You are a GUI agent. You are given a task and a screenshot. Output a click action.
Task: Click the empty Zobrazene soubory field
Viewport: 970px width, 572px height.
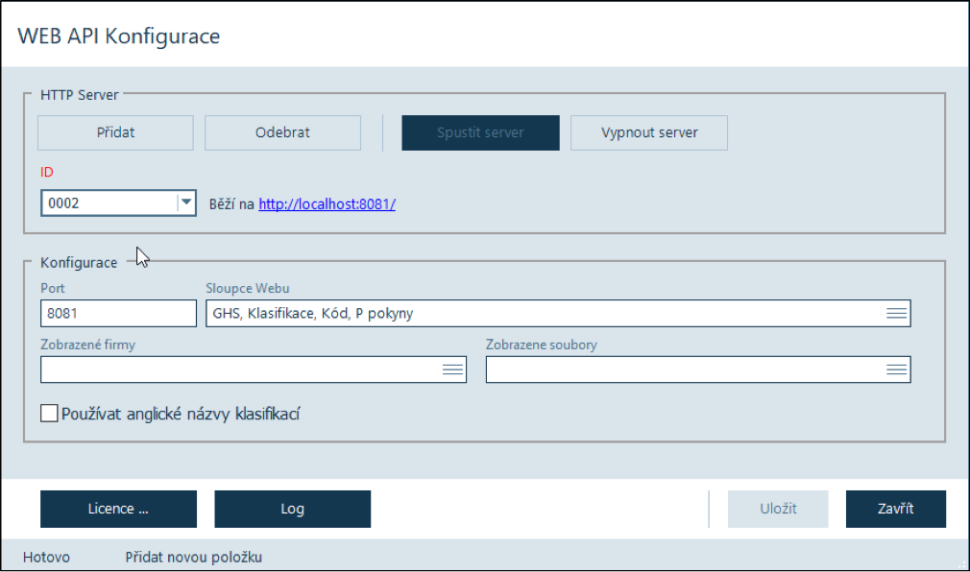point(683,370)
